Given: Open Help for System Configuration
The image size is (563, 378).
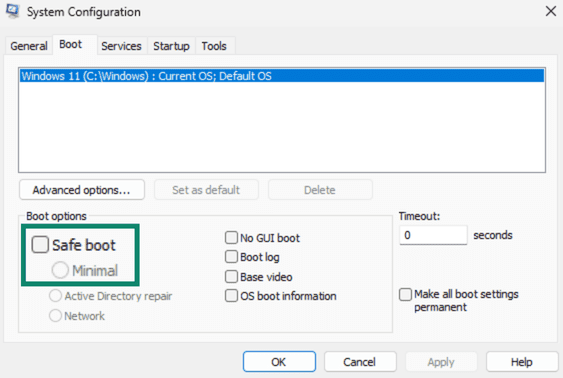Looking at the screenshot, I should [522, 361].
